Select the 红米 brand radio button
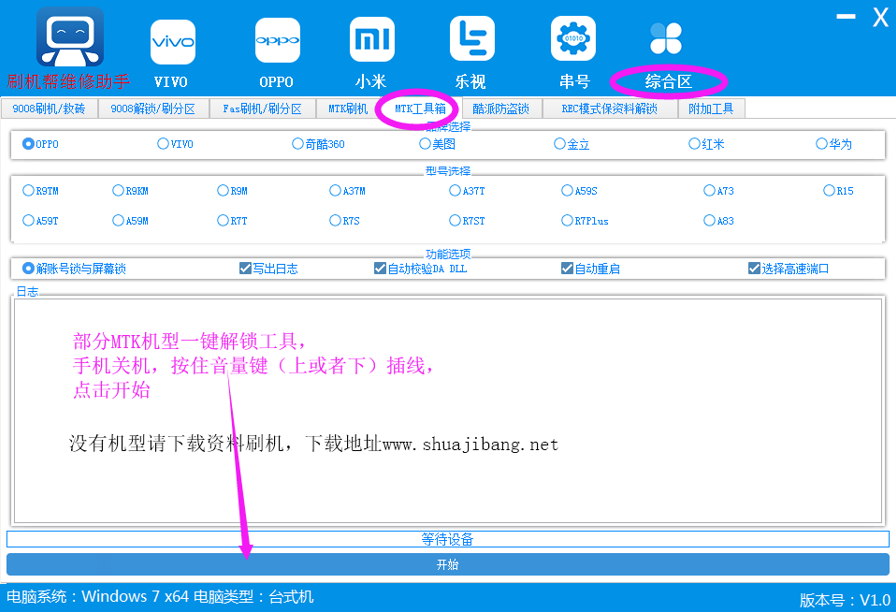This screenshot has width=896, height=612. (x=694, y=144)
